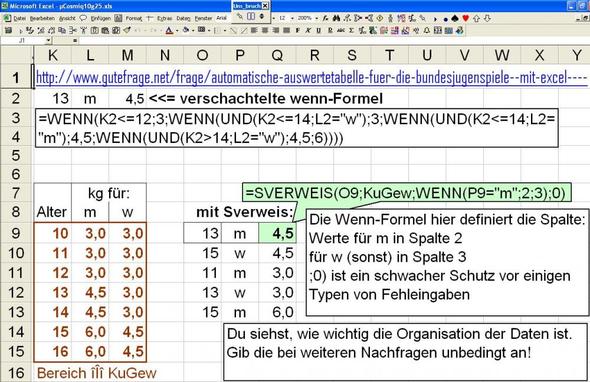Image resolution: width=590 pixels, height=382 pixels.
Task: Click the black spade icon in toolbar
Action: point(455,18)
